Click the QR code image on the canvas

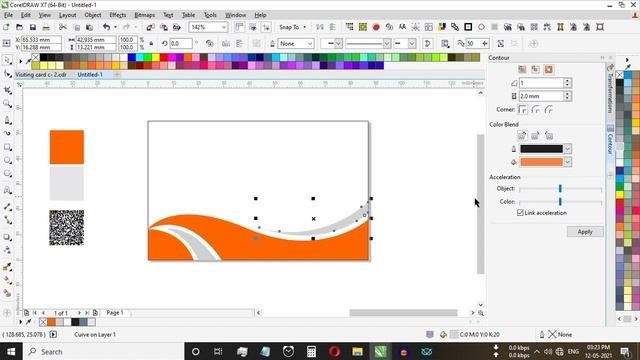click(67, 228)
